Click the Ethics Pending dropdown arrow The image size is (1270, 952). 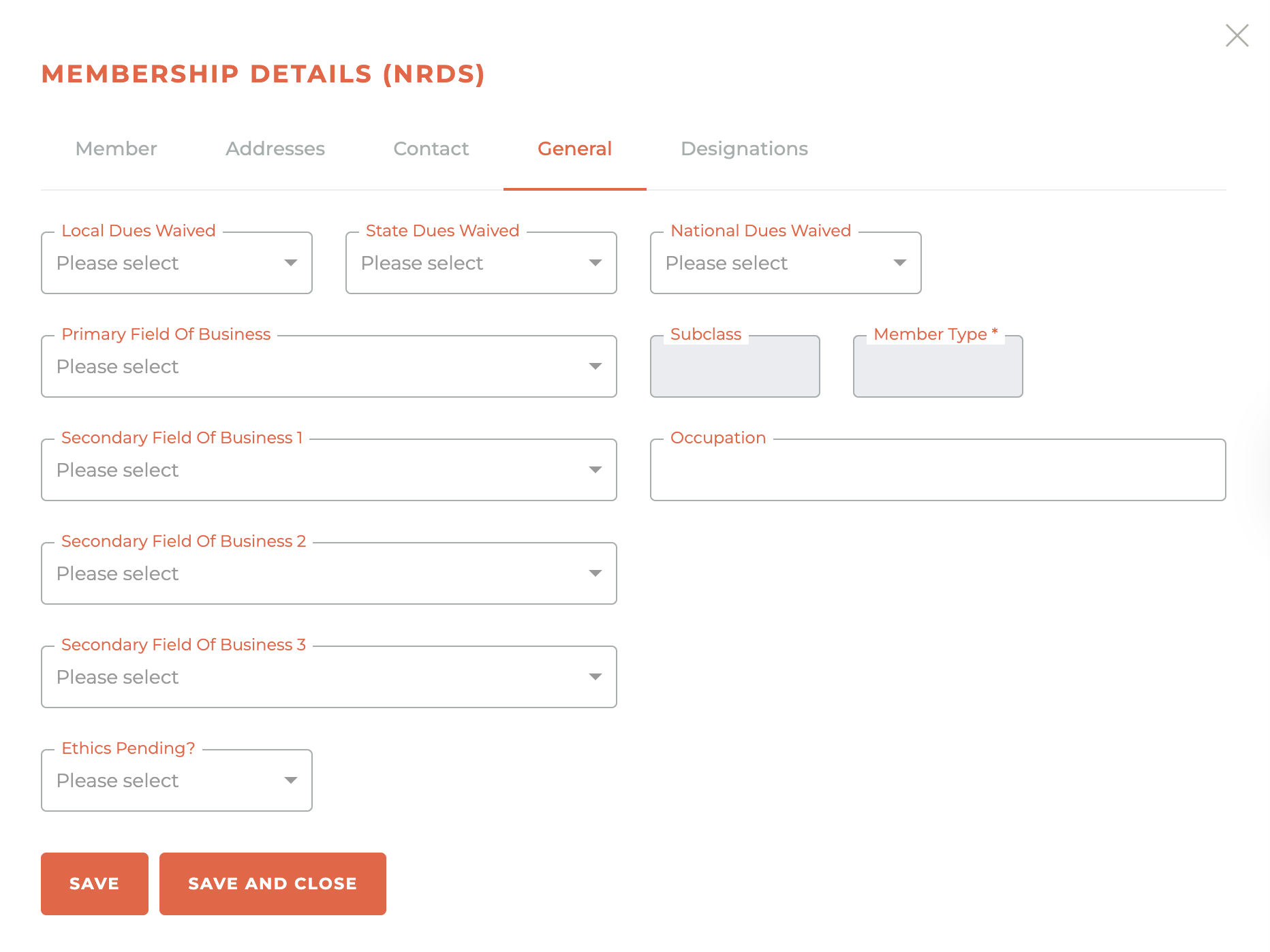291,780
